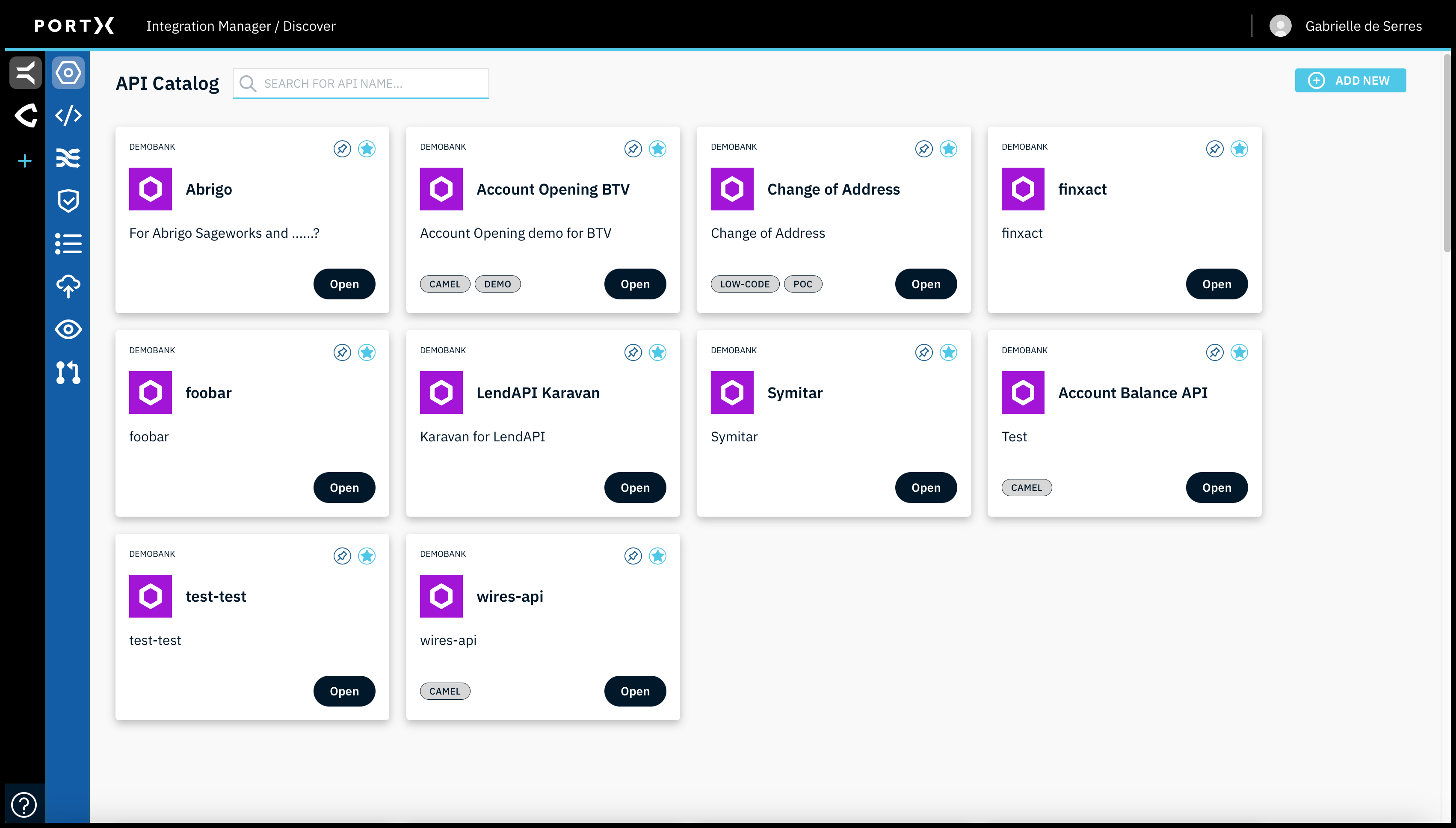The width and height of the screenshot is (1456, 828).
Task: Click the pin icon on Abrigo card
Action: tap(342, 149)
